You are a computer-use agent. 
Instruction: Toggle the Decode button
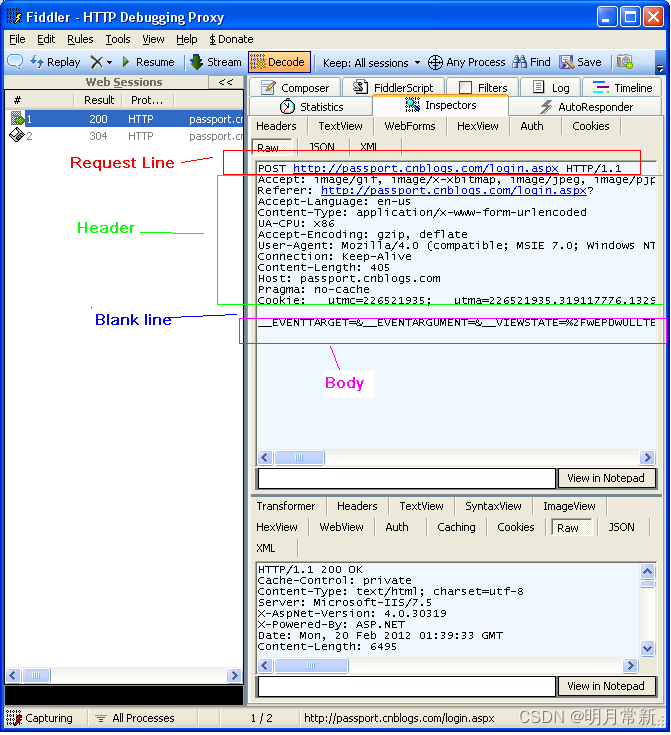tap(279, 62)
